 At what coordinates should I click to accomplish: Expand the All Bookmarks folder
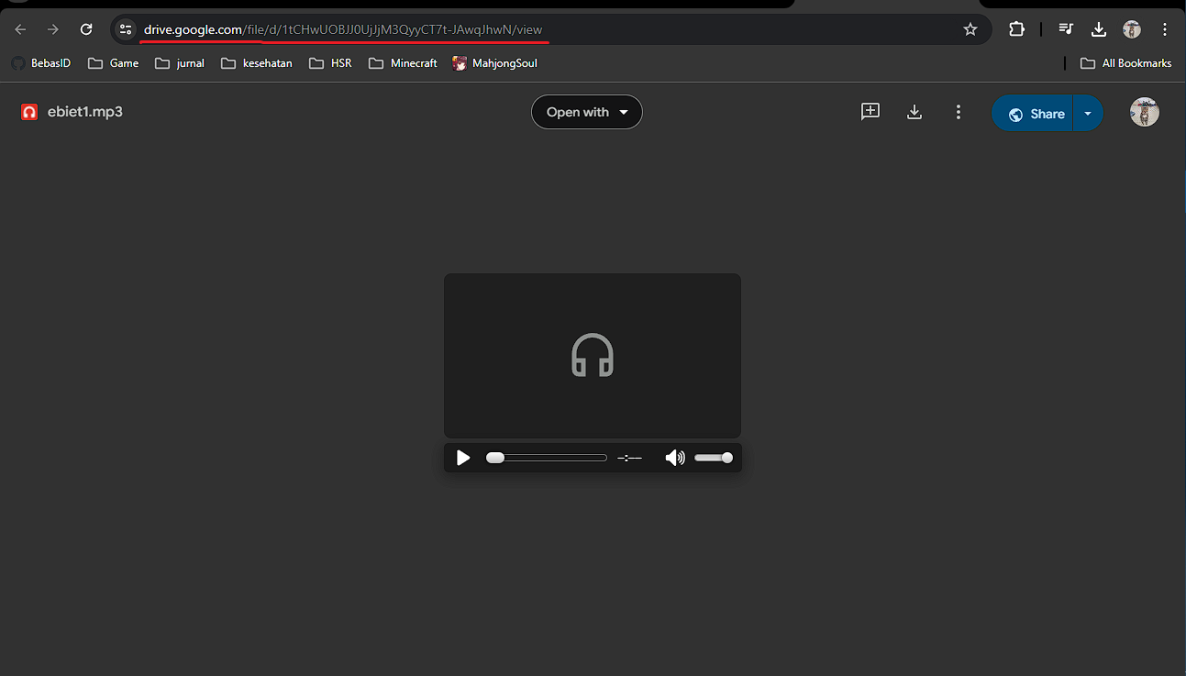pyautogui.click(x=1125, y=64)
